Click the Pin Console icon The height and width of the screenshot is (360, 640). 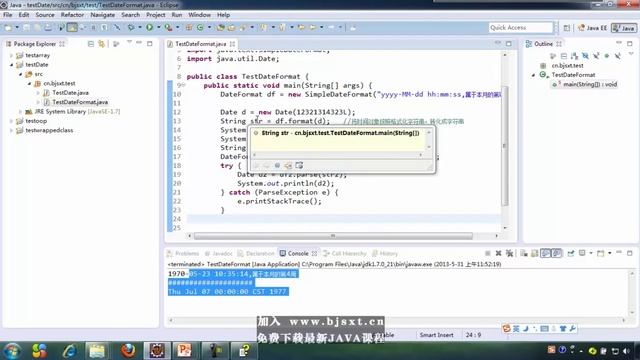point(571,253)
